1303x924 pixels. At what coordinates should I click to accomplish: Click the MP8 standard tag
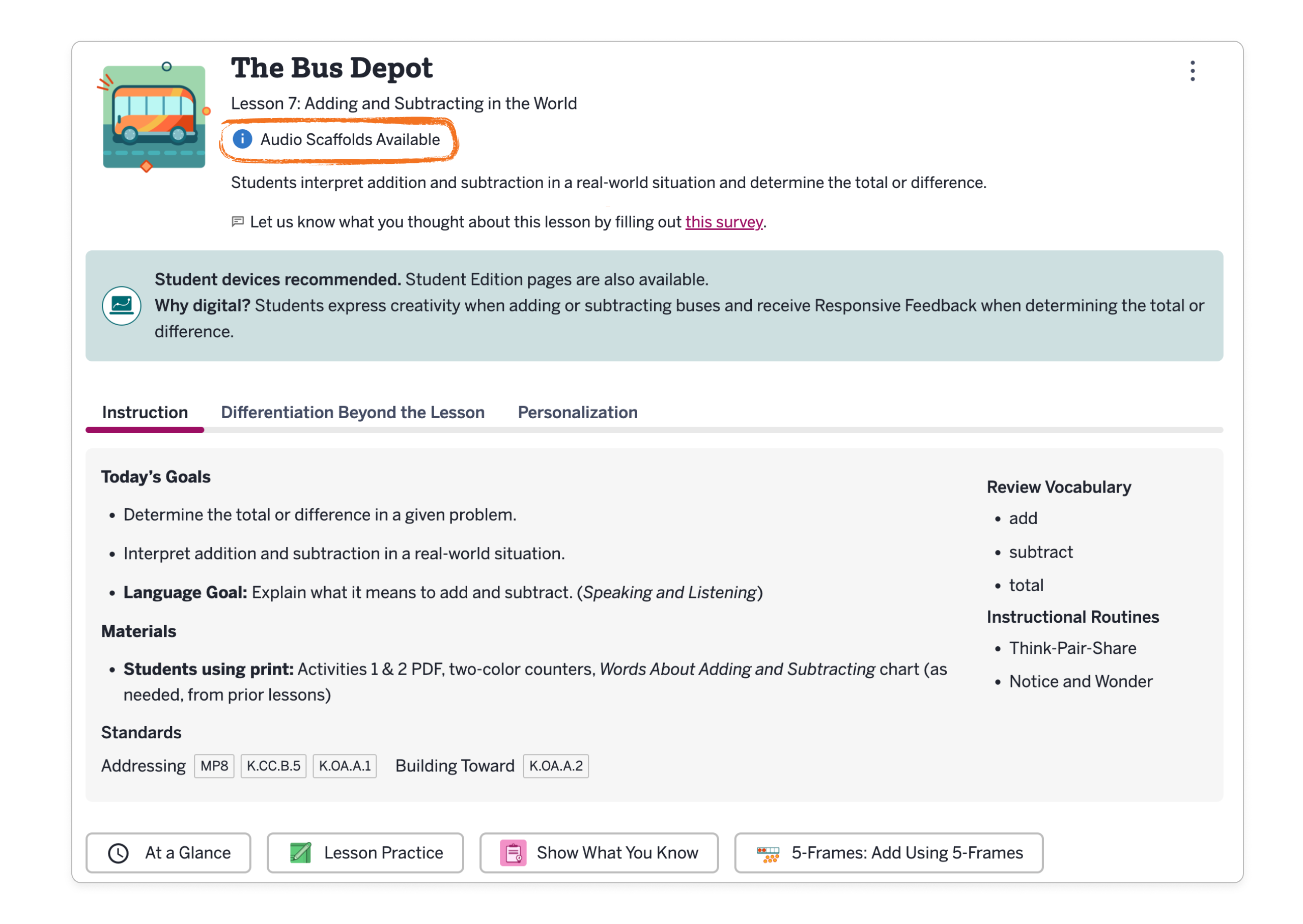pos(214,766)
